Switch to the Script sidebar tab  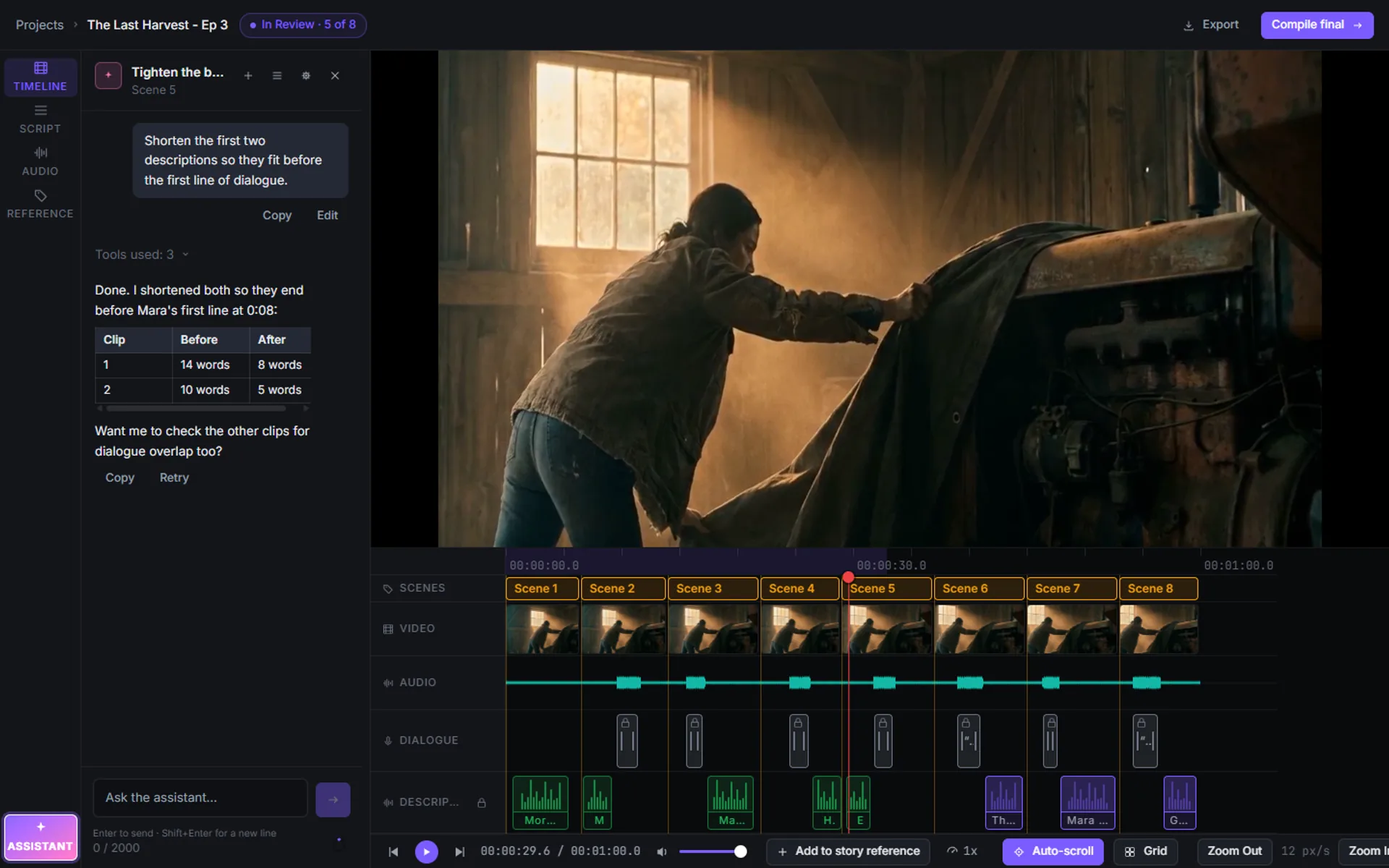click(40, 119)
